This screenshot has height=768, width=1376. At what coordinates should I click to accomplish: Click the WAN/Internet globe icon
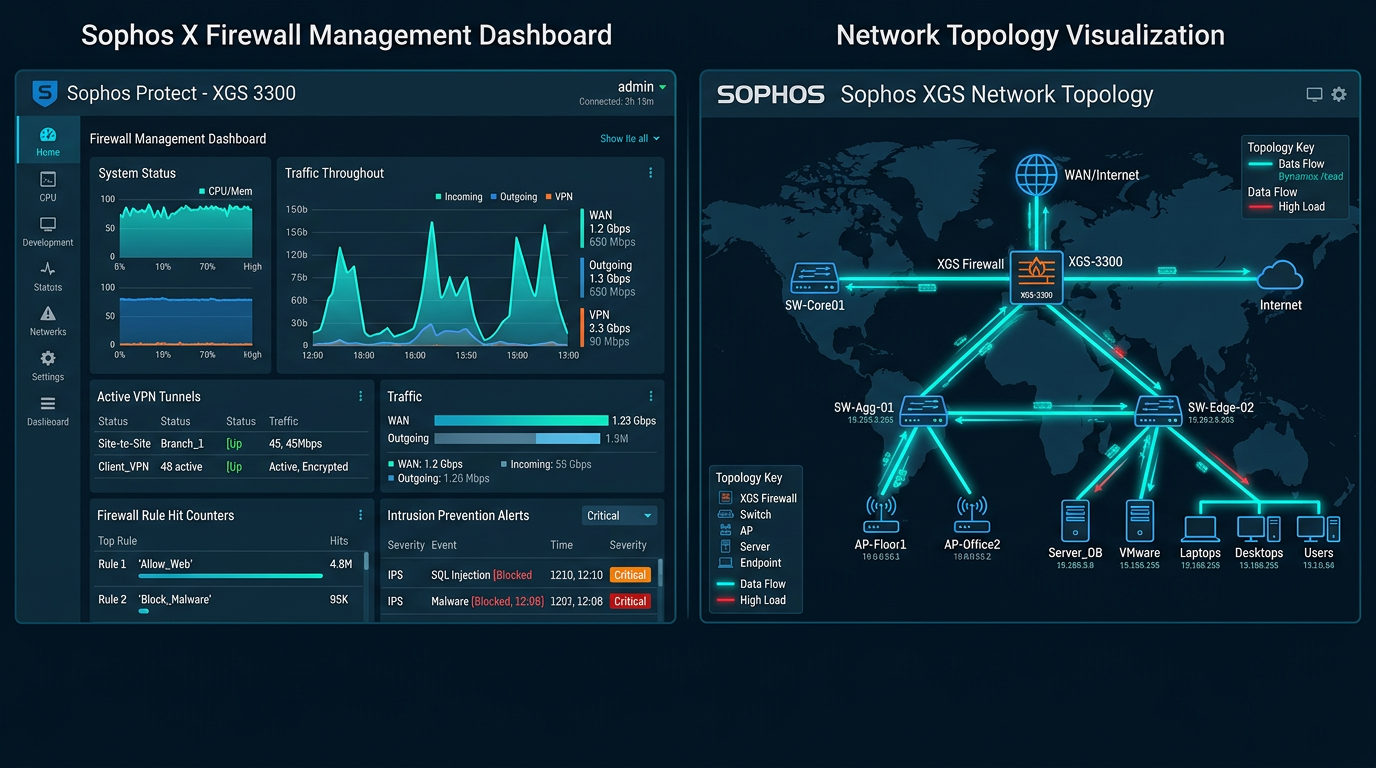click(1036, 174)
